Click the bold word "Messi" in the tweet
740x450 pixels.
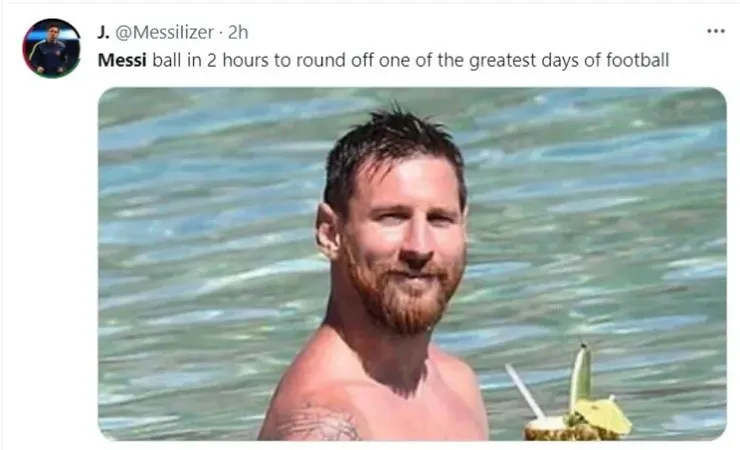[122, 60]
